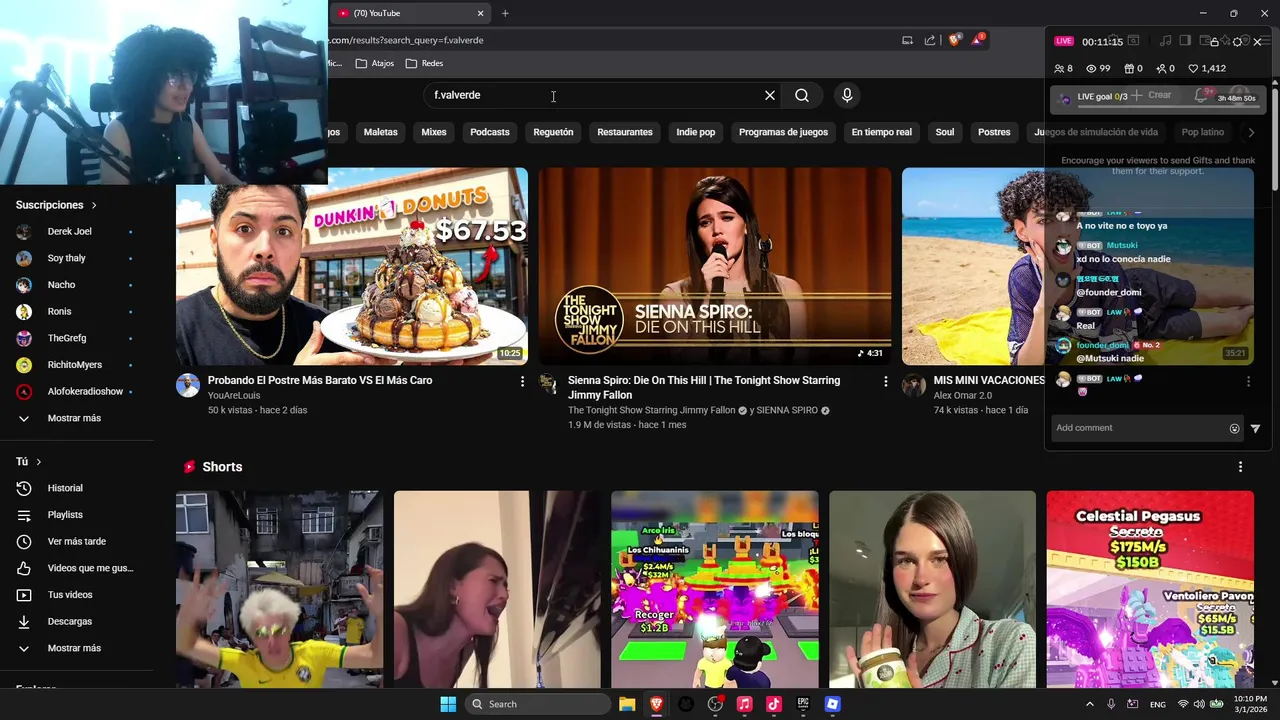Open The Tonight Show Starring Jimmy Fallon channel
Screen dimensions: 1280x720
[652, 411]
